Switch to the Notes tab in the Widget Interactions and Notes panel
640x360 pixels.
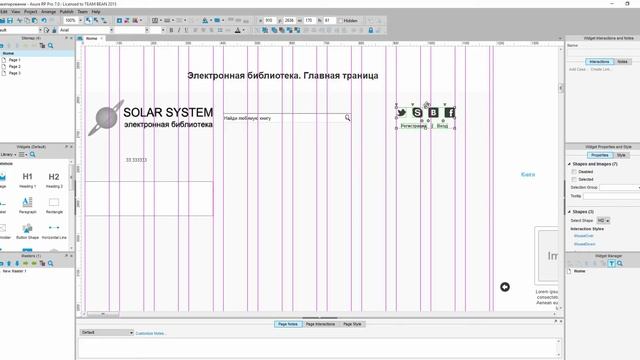pyautogui.click(x=622, y=62)
